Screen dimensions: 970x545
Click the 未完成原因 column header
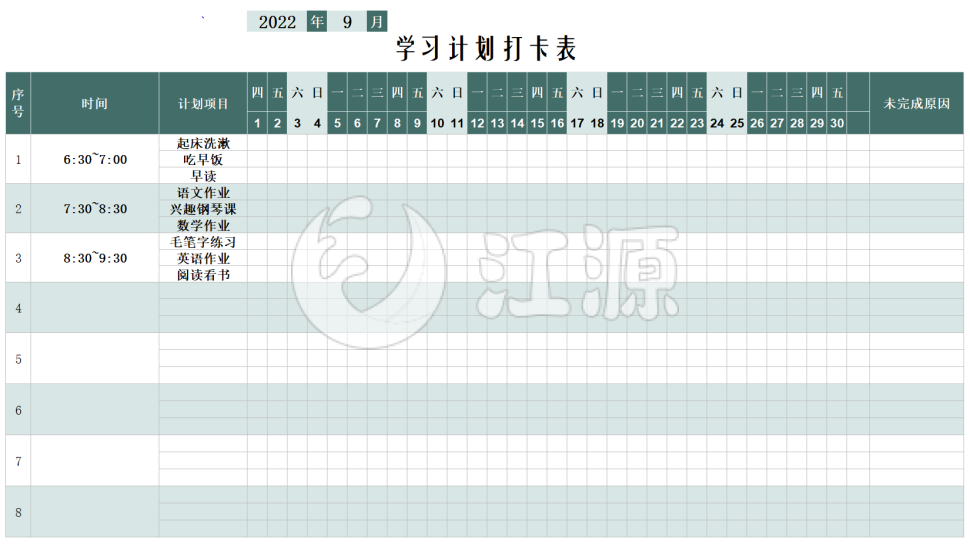tap(916, 103)
